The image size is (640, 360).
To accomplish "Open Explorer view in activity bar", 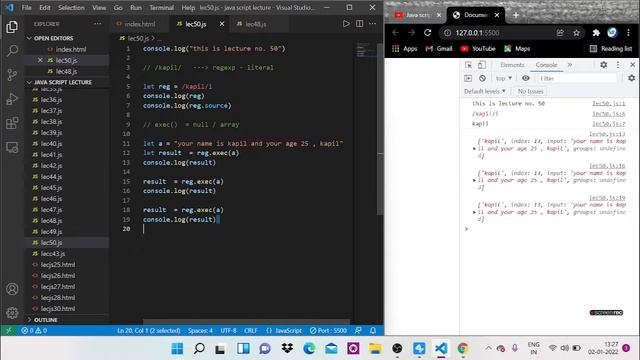I will pos(12,27).
